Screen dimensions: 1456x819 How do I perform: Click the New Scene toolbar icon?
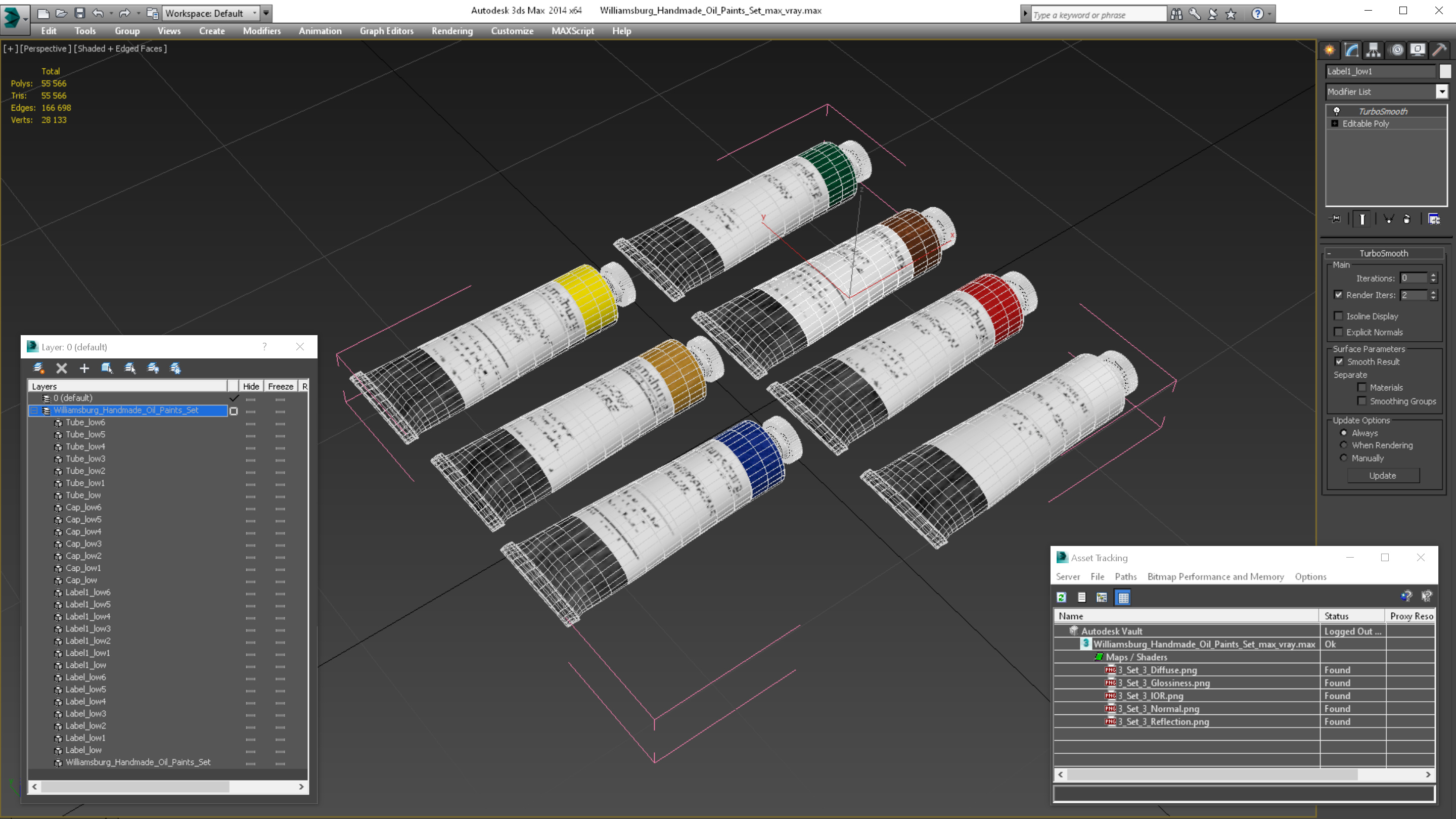pos(43,13)
